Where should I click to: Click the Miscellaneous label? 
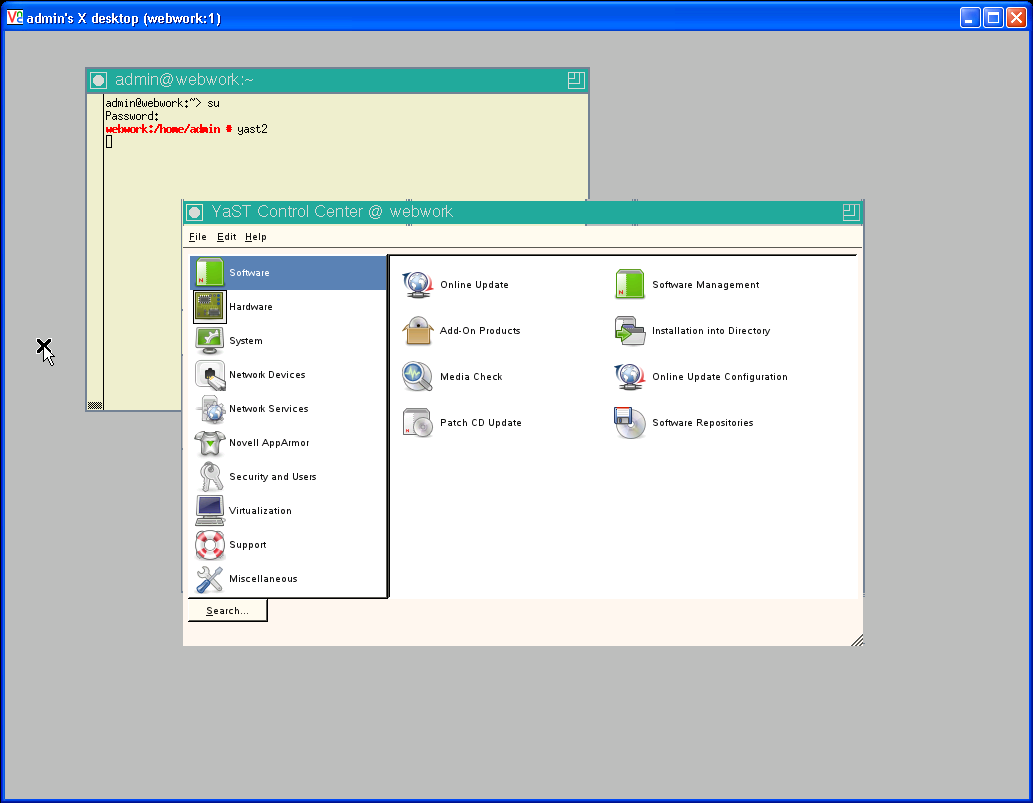(x=263, y=579)
